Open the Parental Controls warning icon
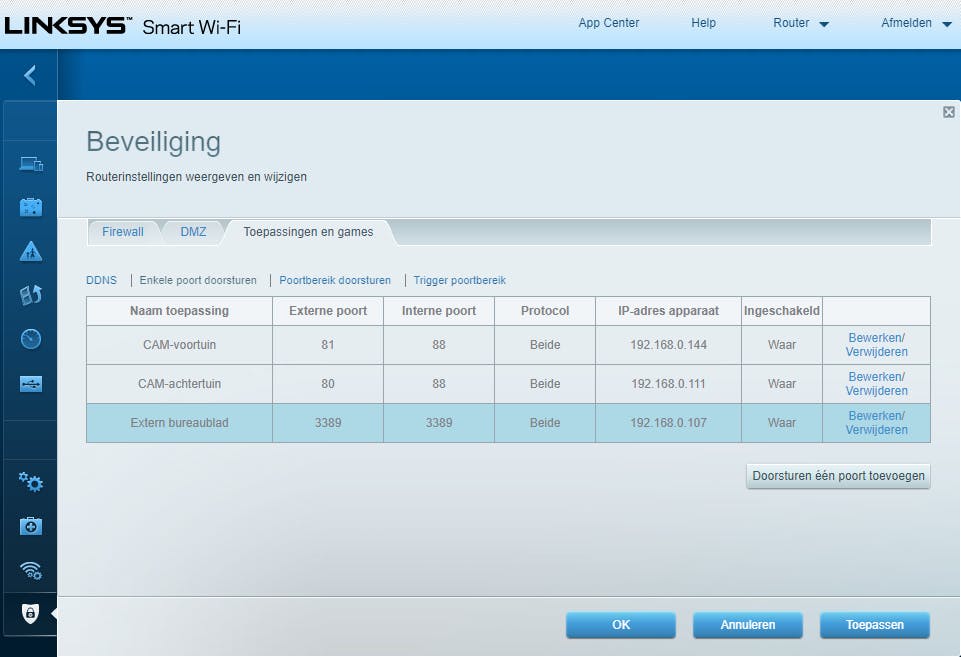The height and width of the screenshot is (657, 961). pos(31,251)
